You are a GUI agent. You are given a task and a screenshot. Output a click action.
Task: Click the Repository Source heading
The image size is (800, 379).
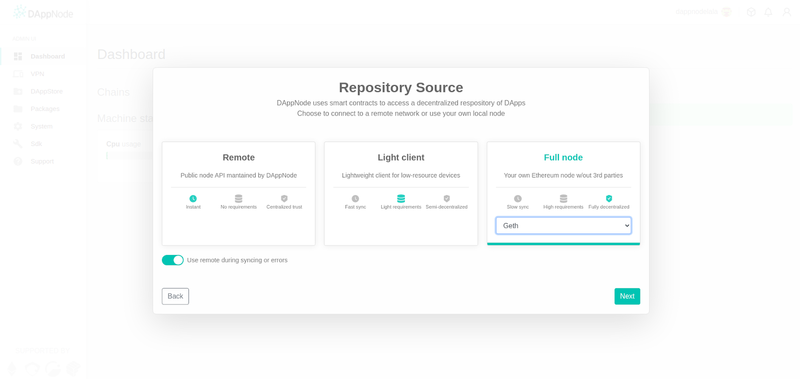tap(401, 87)
